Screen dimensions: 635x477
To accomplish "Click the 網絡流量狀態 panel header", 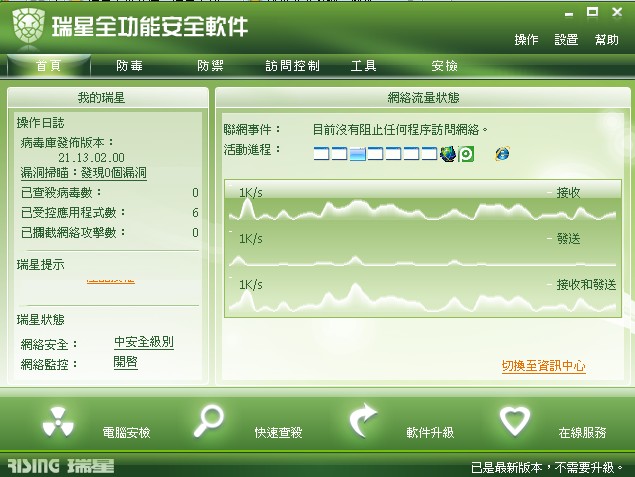I will [423, 98].
